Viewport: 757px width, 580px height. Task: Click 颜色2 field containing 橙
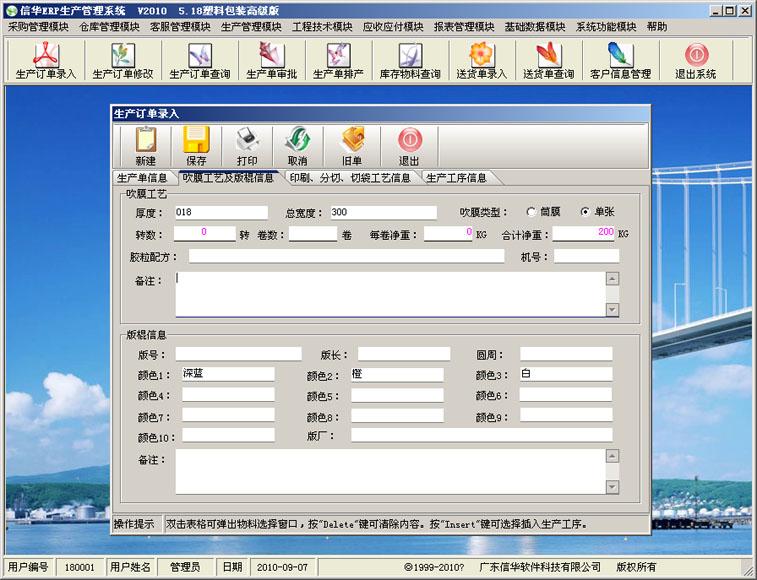pyautogui.click(x=397, y=374)
